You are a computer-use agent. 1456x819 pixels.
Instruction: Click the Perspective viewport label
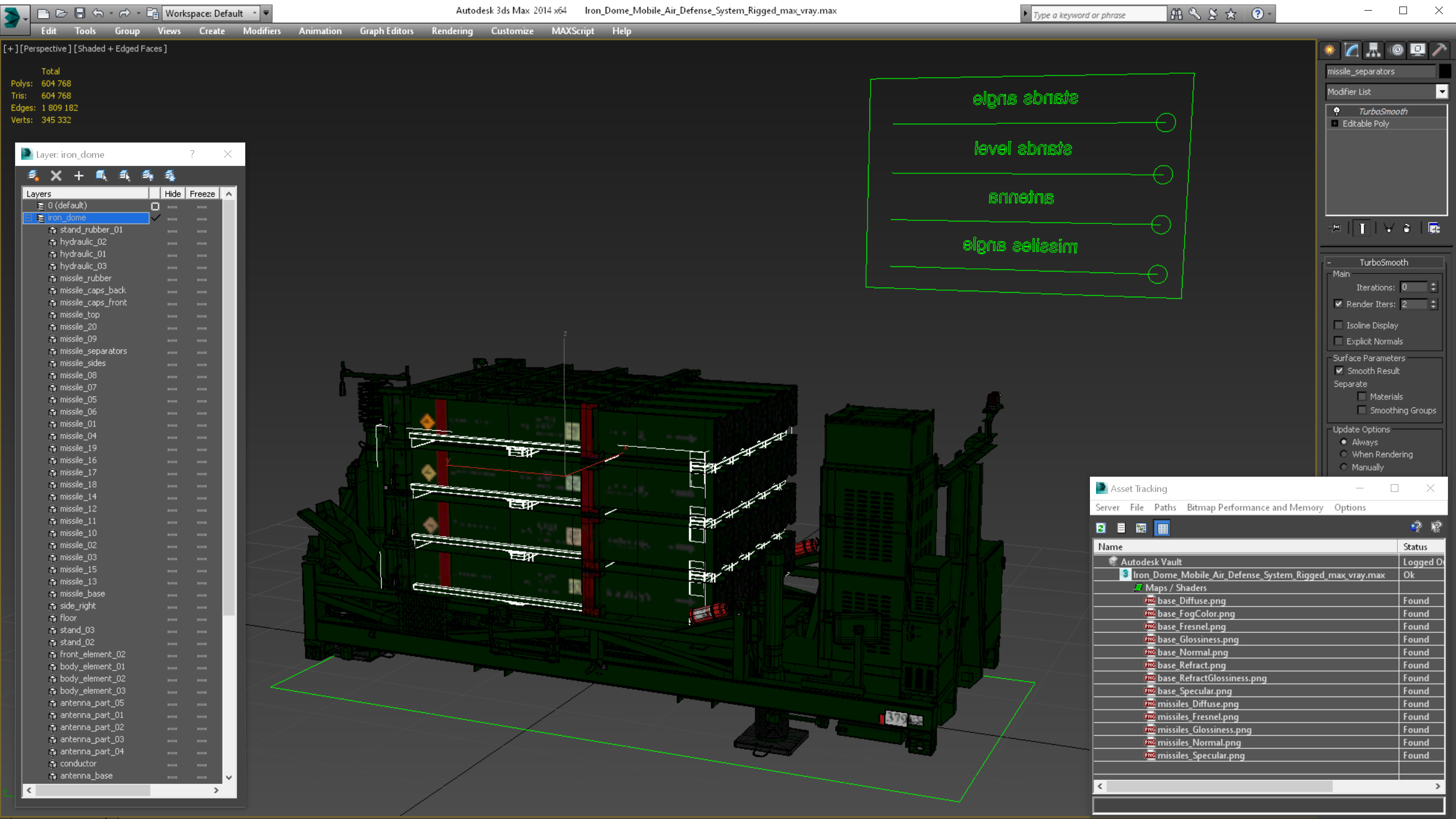tap(46, 49)
